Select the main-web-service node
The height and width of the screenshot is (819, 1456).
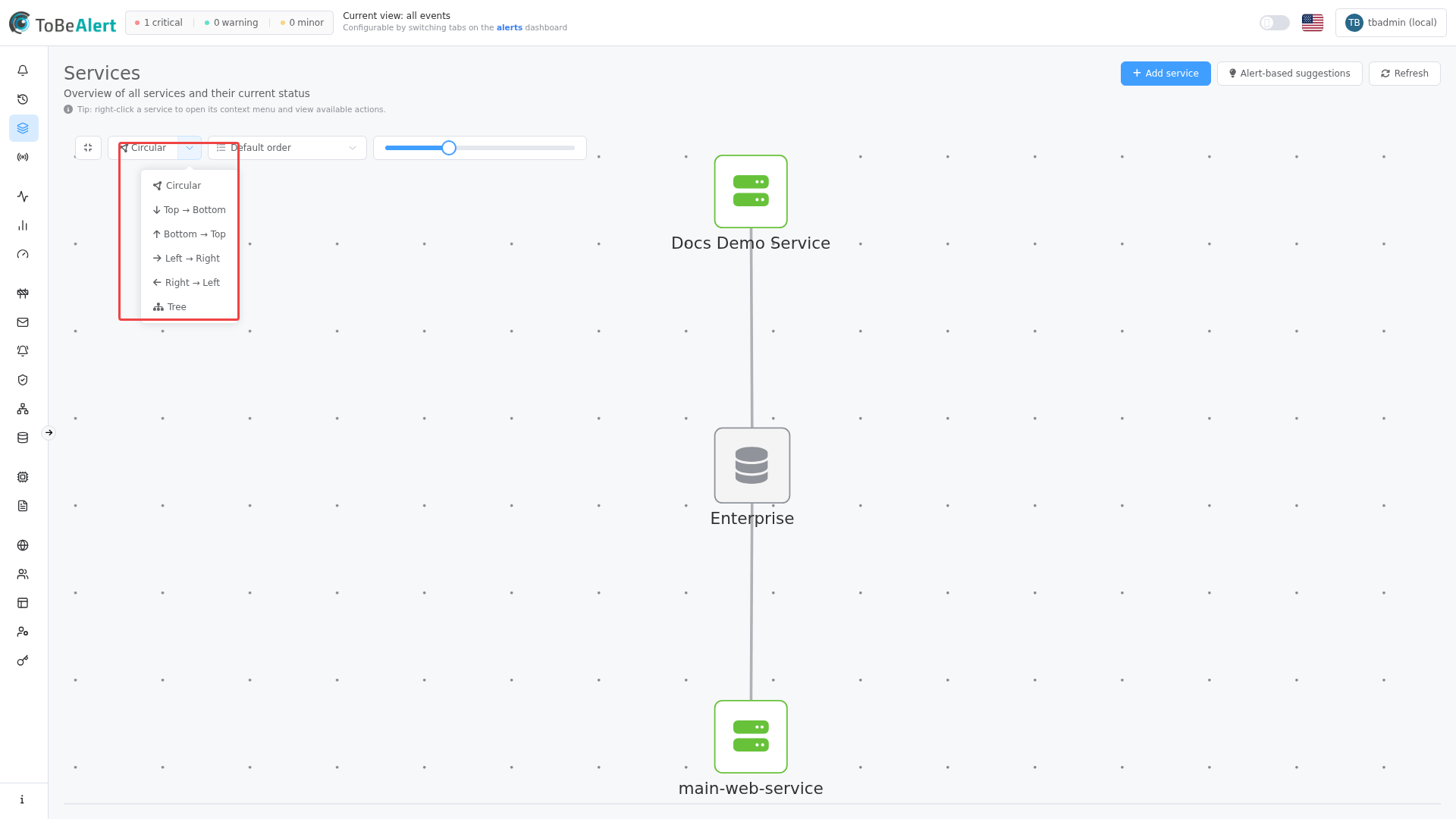(x=751, y=737)
